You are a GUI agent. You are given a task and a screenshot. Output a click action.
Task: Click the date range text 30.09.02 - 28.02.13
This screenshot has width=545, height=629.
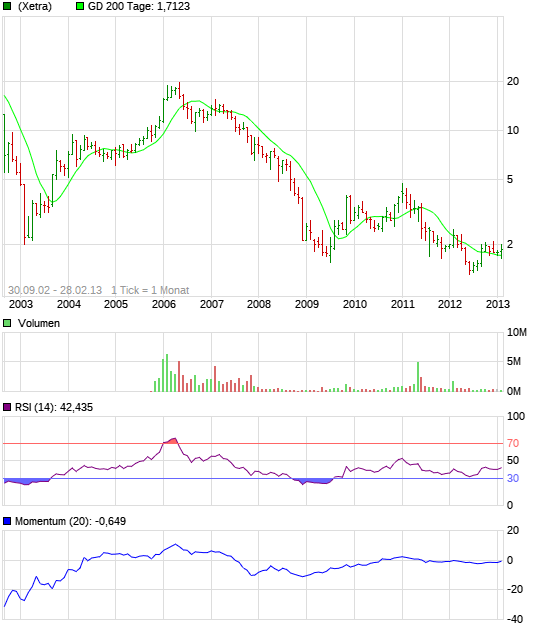click(x=55, y=290)
